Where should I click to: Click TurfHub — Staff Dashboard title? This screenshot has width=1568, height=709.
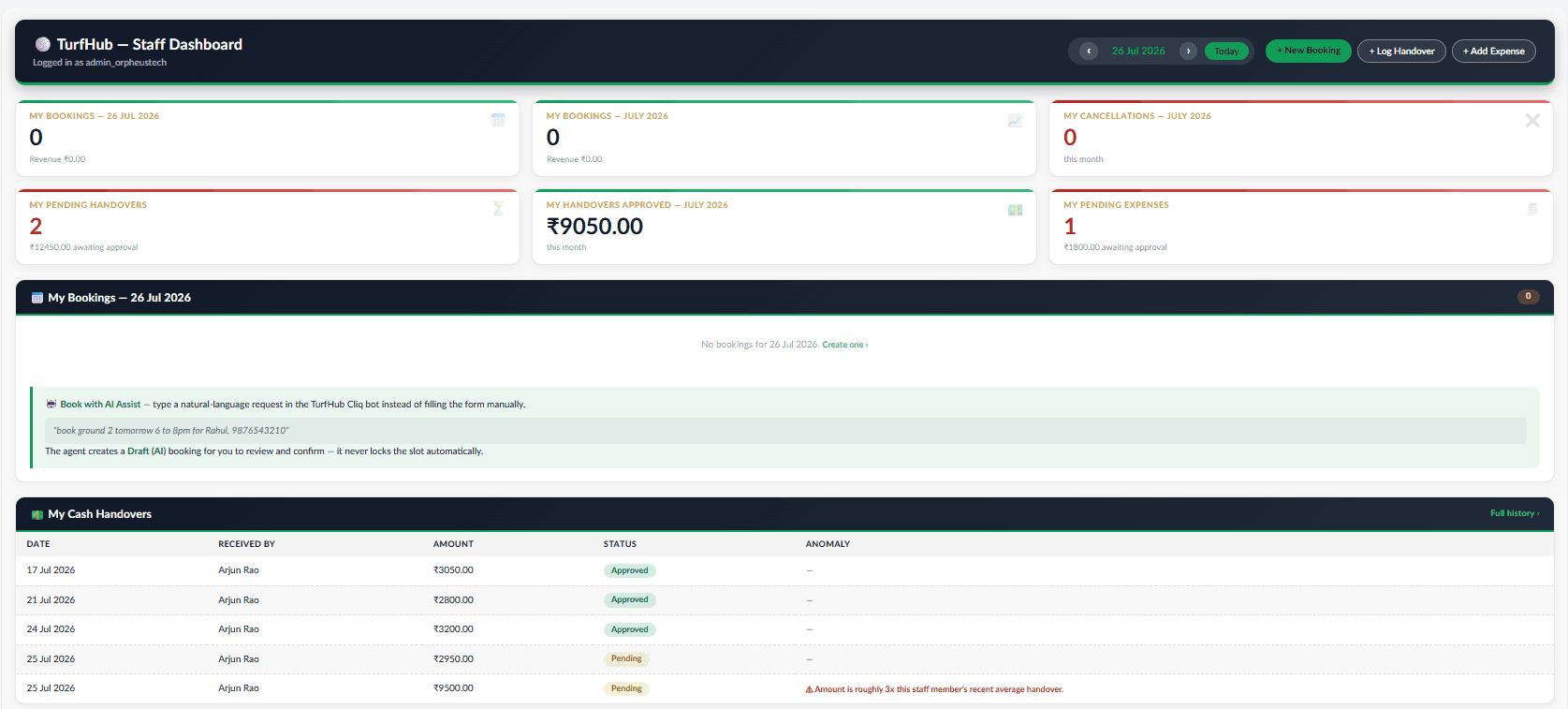(149, 44)
